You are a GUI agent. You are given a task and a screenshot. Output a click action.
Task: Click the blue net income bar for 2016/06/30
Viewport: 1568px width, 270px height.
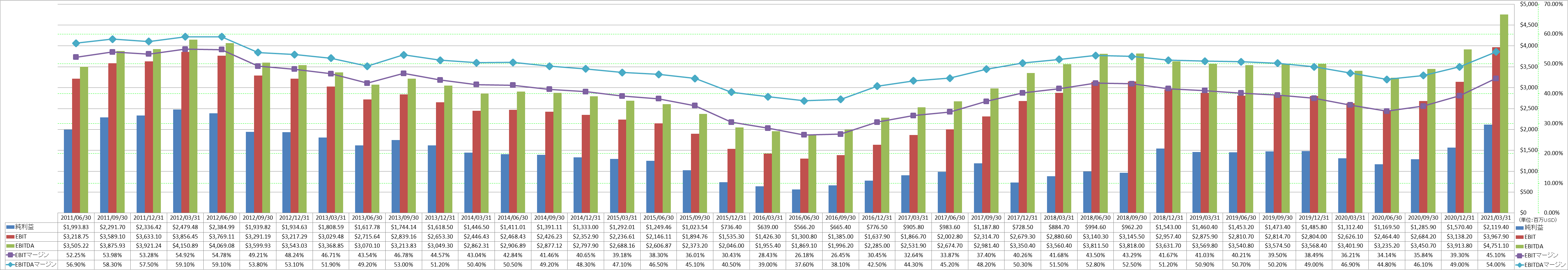pyautogui.click(x=796, y=201)
